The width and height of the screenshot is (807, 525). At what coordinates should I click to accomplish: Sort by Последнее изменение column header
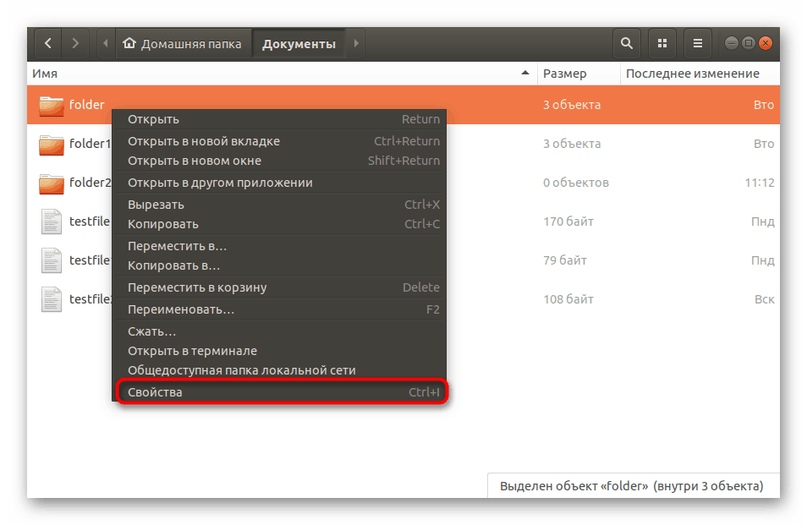click(x=692, y=74)
